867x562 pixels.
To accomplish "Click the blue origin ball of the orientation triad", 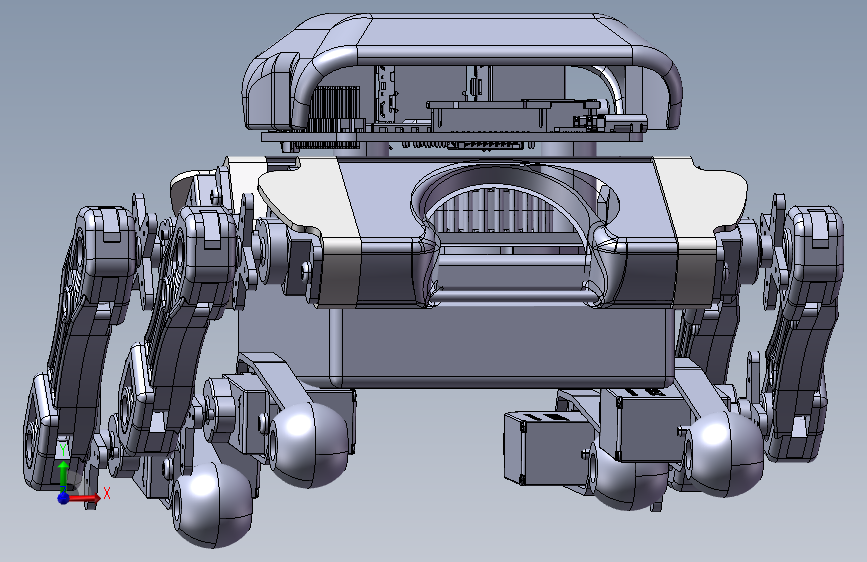I will point(64,498).
